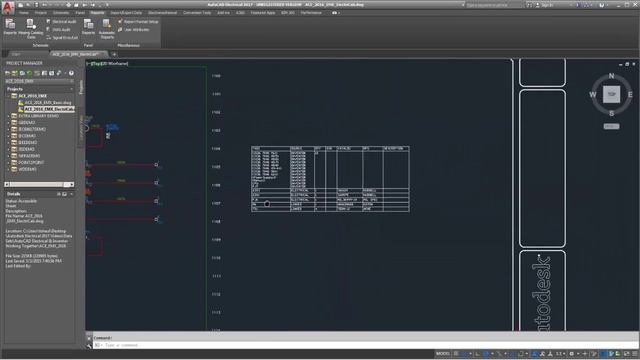This screenshot has height=360, width=640.
Task: Collapse the ACE_2016_EMX project node
Action: 9,96
